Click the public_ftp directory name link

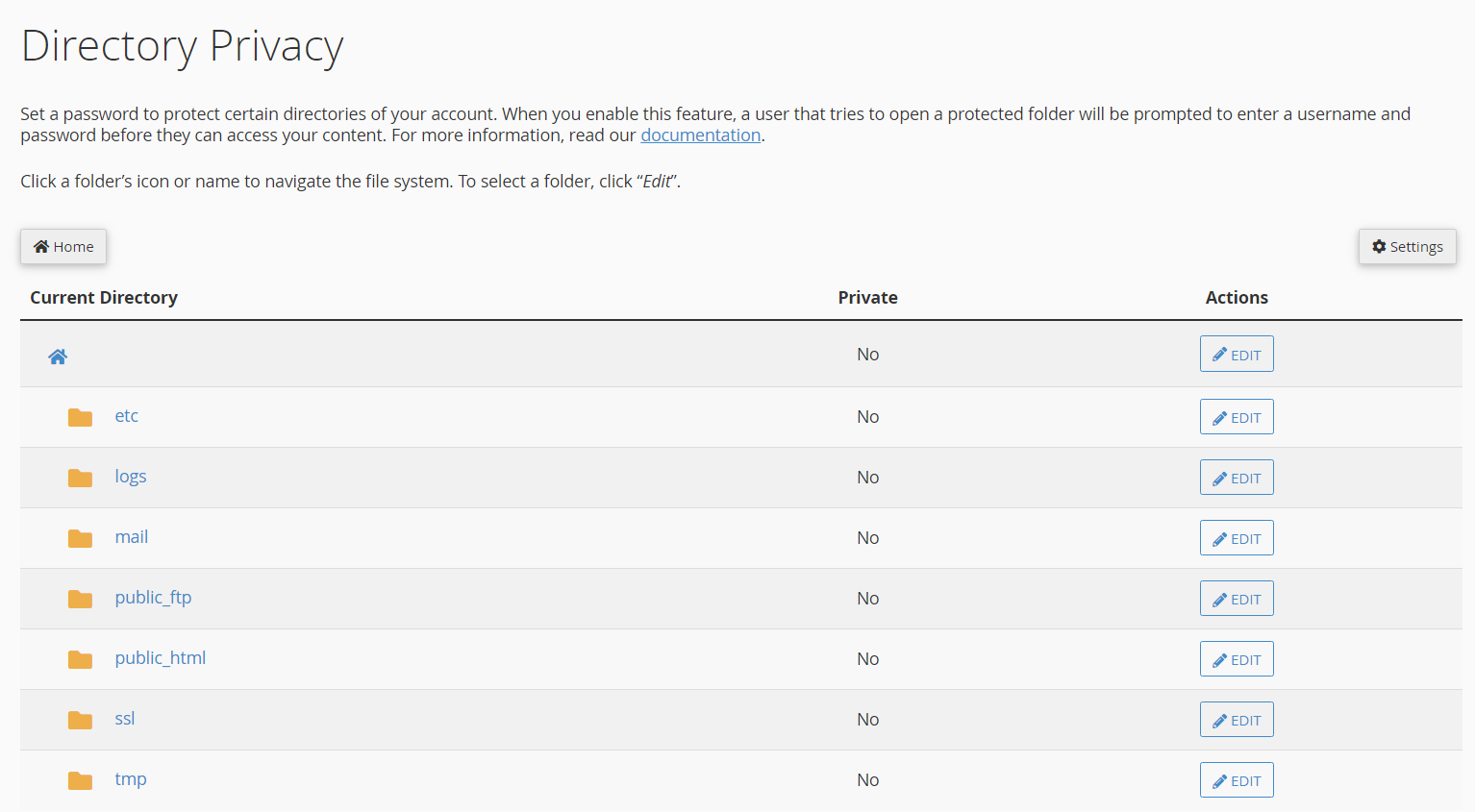tap(153, 597)
